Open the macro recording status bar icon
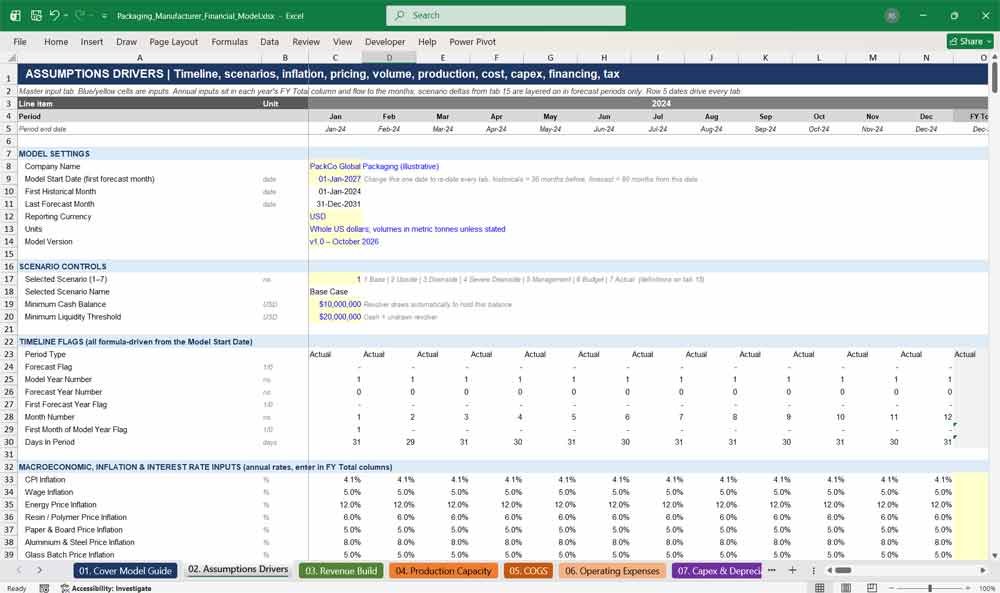The height and width of the screenshot is (593, 1000). [x=44, y=588]
